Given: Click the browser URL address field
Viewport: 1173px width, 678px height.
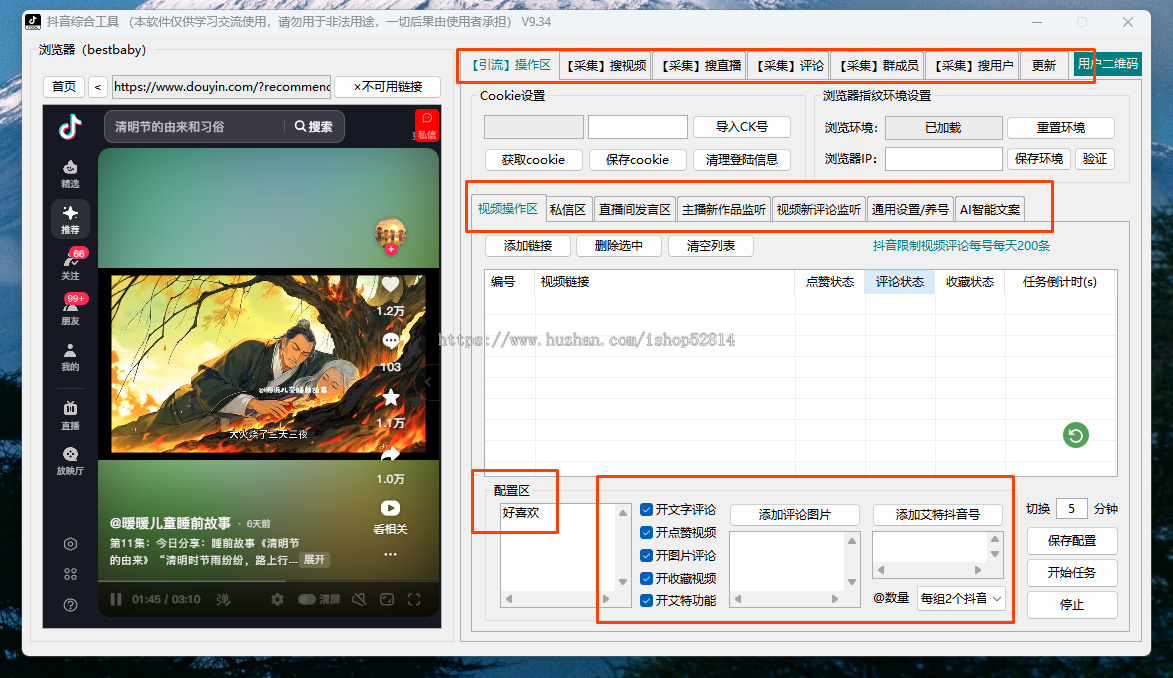Looking at the screenshot, I should point(221,87).
